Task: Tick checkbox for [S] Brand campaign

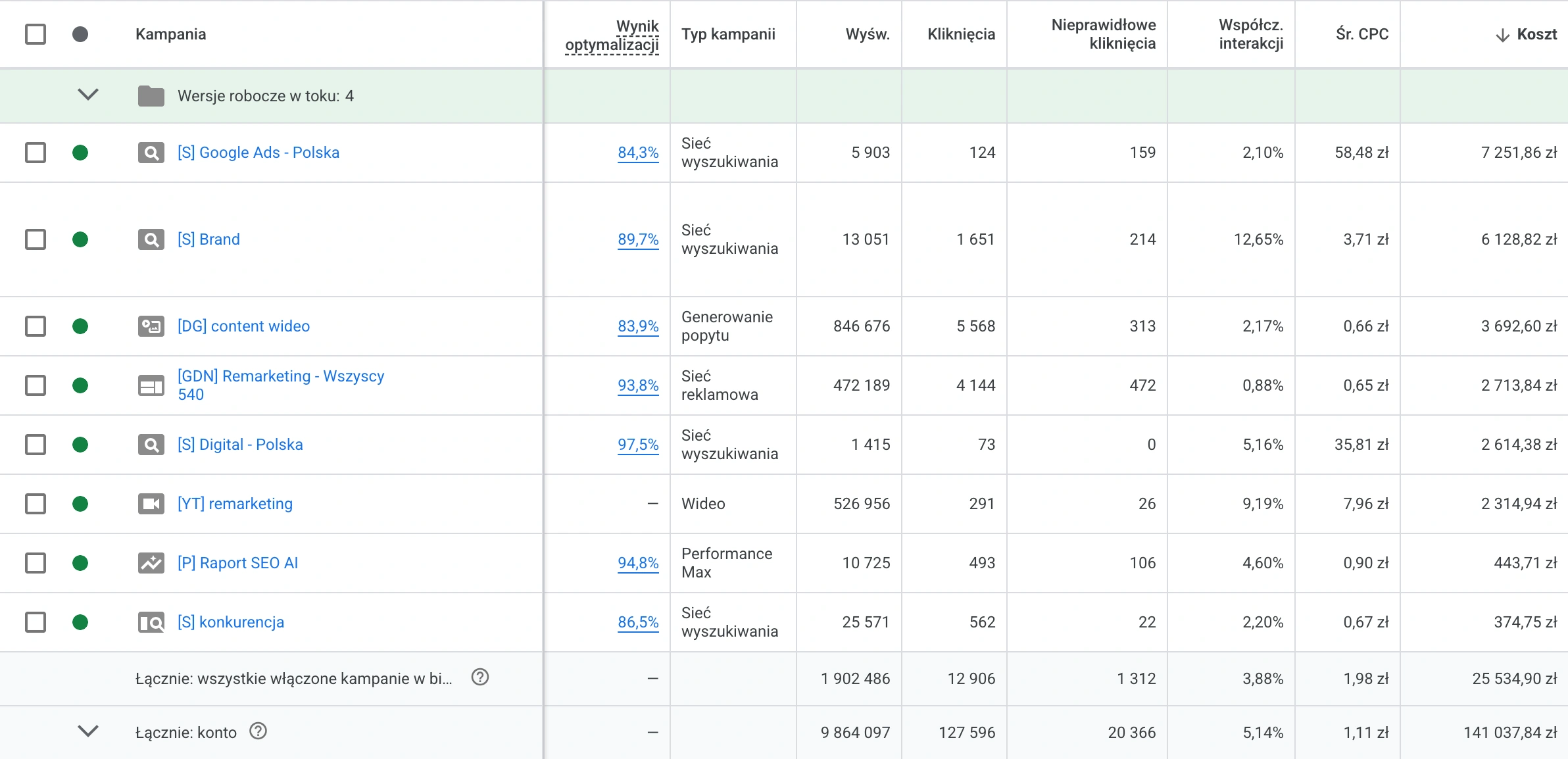Action: point(36,239)
